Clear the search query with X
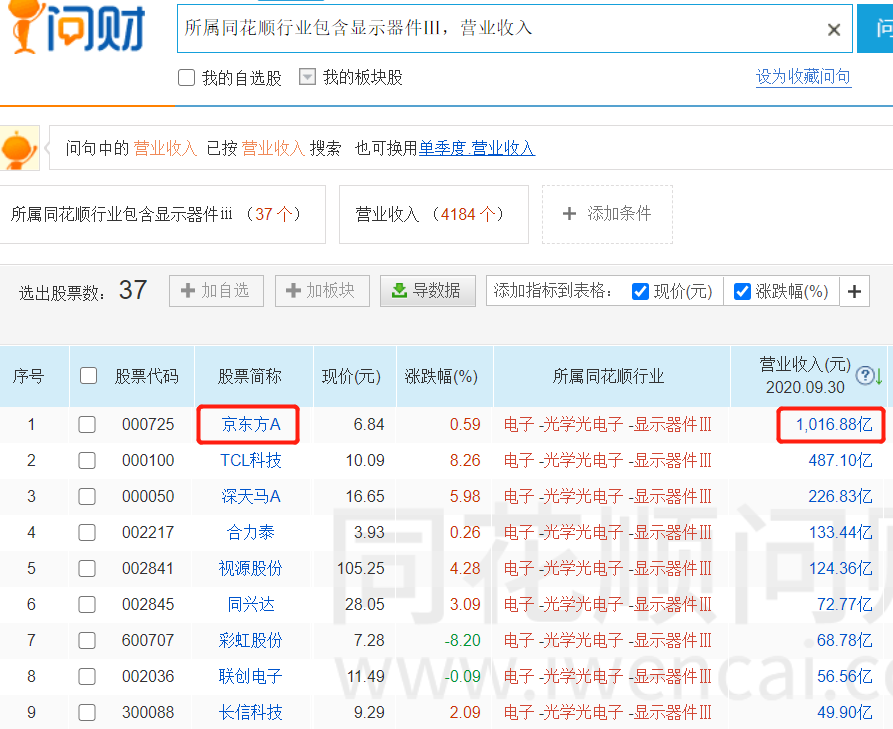893x729 pixels. (x=833, y=30)
